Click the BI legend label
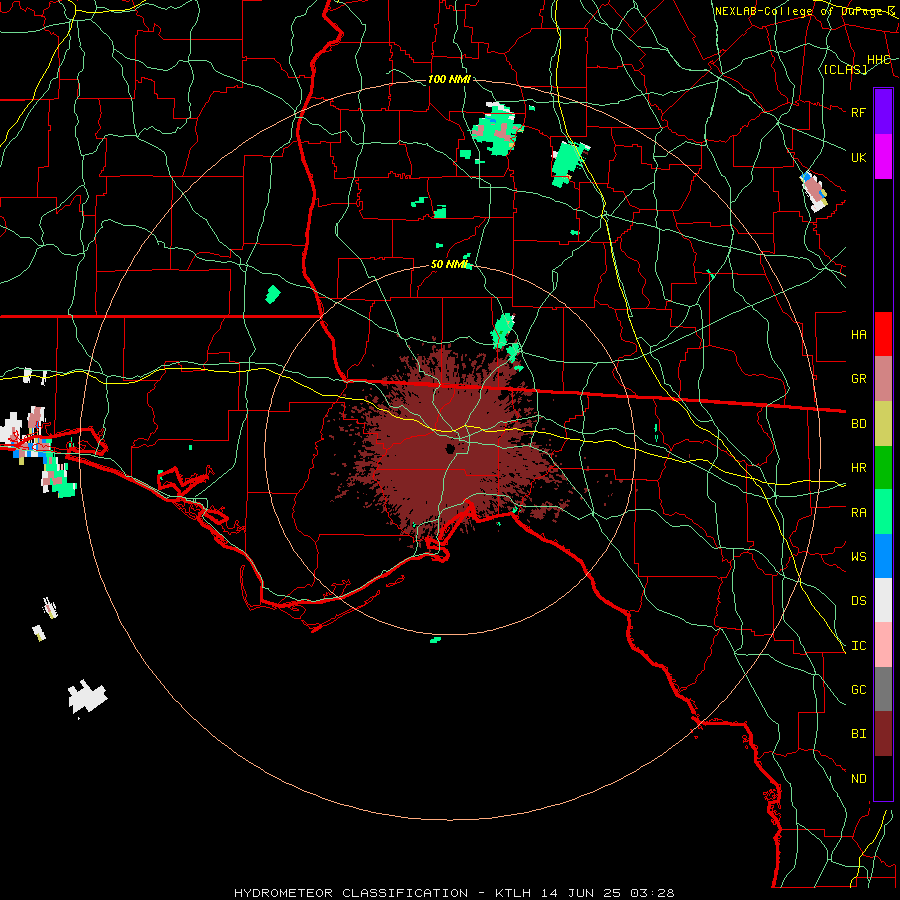 click(x=859, y=734)
